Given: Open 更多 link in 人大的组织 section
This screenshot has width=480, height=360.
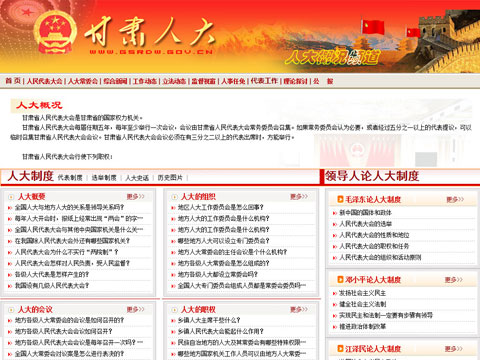Looking at the screenshot, I should coord(299,197).
